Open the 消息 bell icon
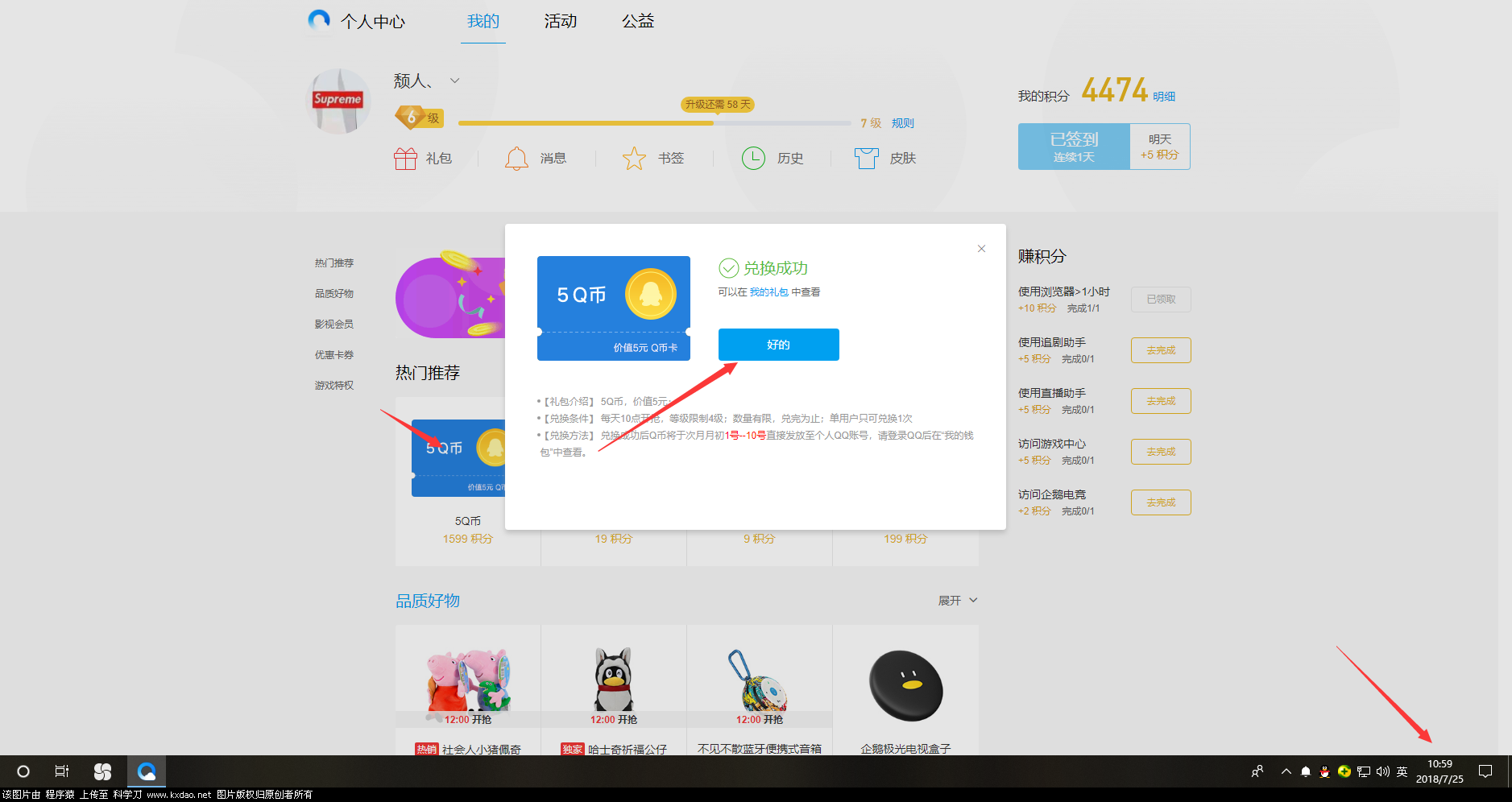The width and height of the screenshot is (1512, 802). point(516,159)
